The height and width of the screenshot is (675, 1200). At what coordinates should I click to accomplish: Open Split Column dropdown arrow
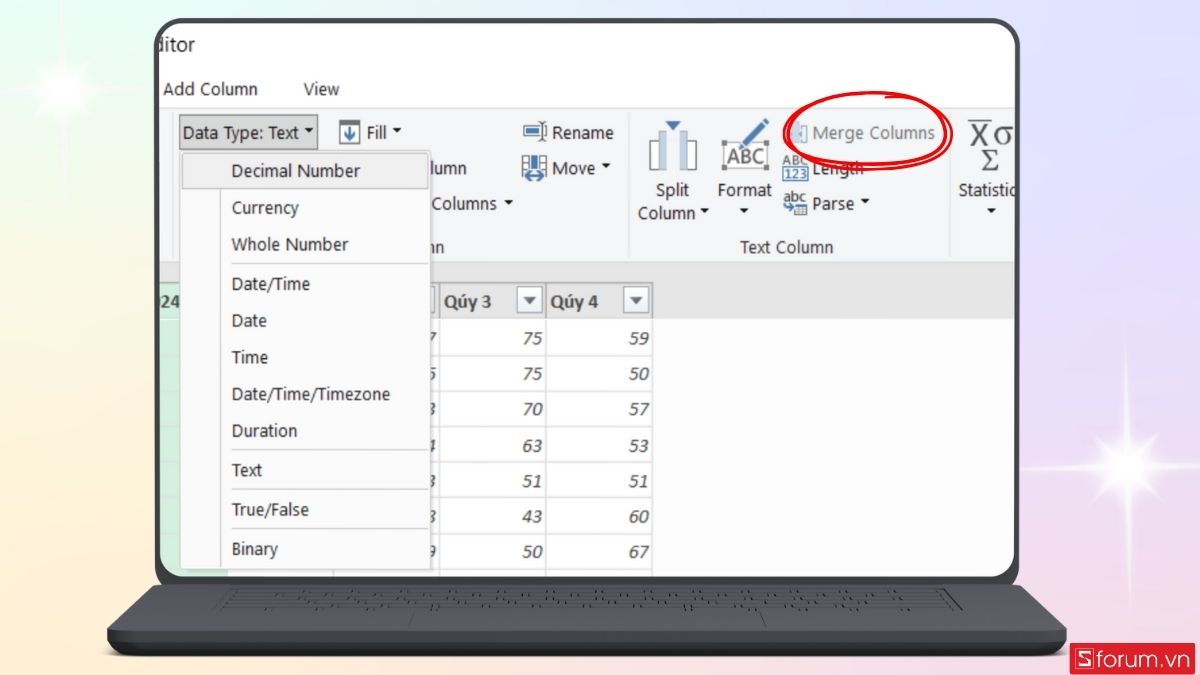click(704, 213)
